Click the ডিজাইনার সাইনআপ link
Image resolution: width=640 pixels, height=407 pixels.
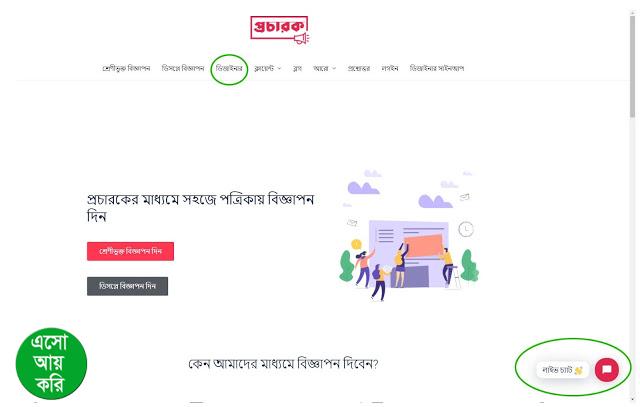click(437, 68)
